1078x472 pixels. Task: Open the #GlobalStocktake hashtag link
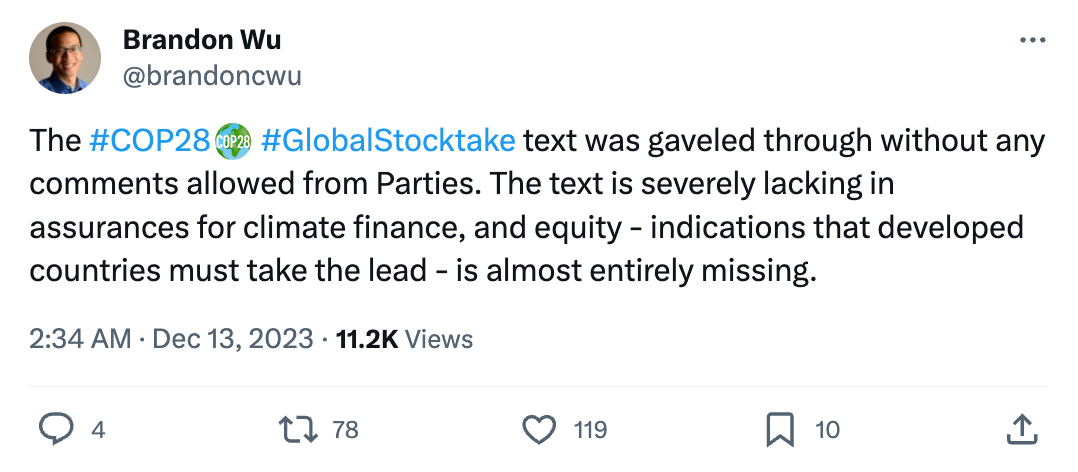coord(387,141)
